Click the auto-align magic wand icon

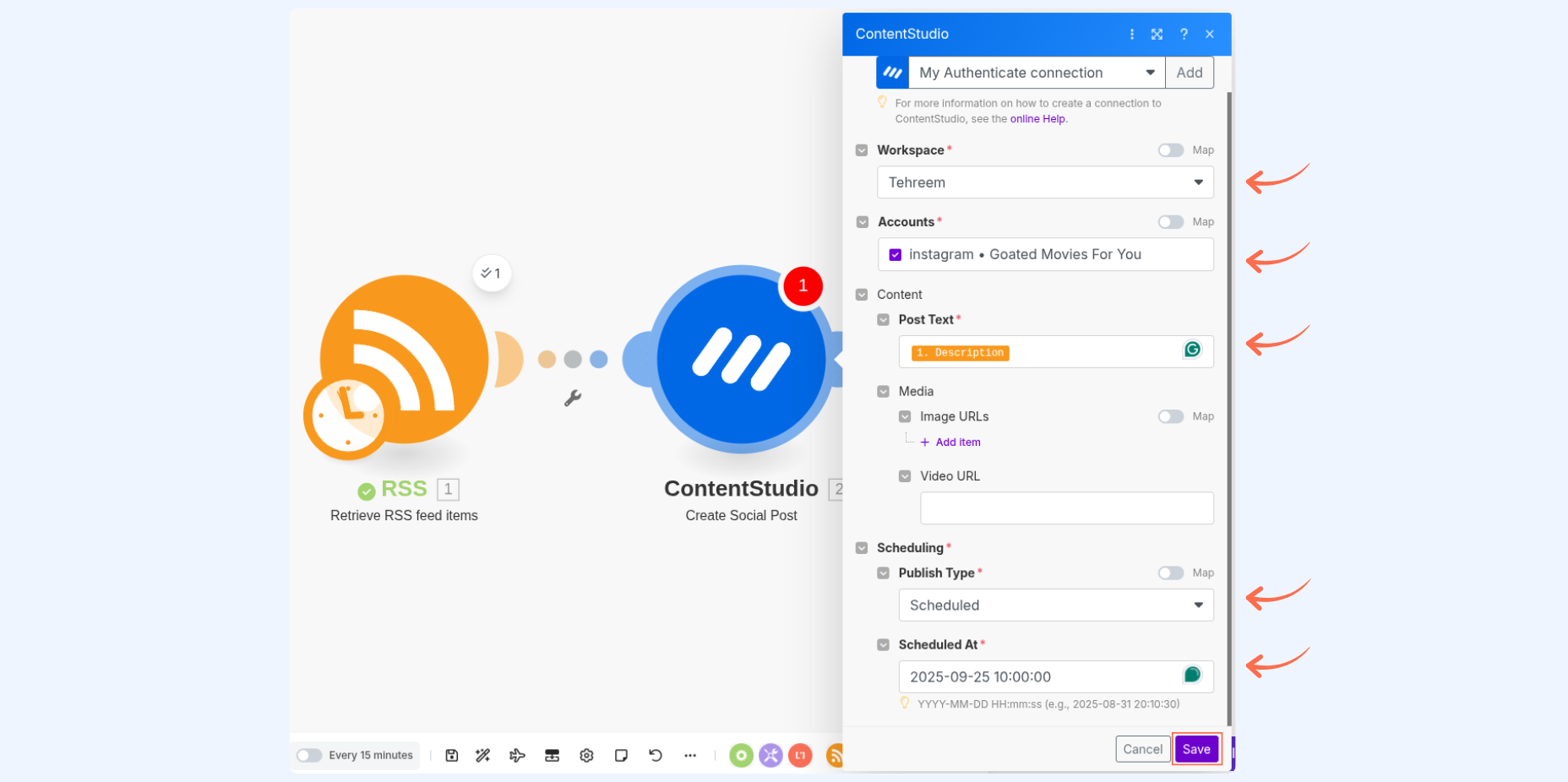(x=483, y=755)
